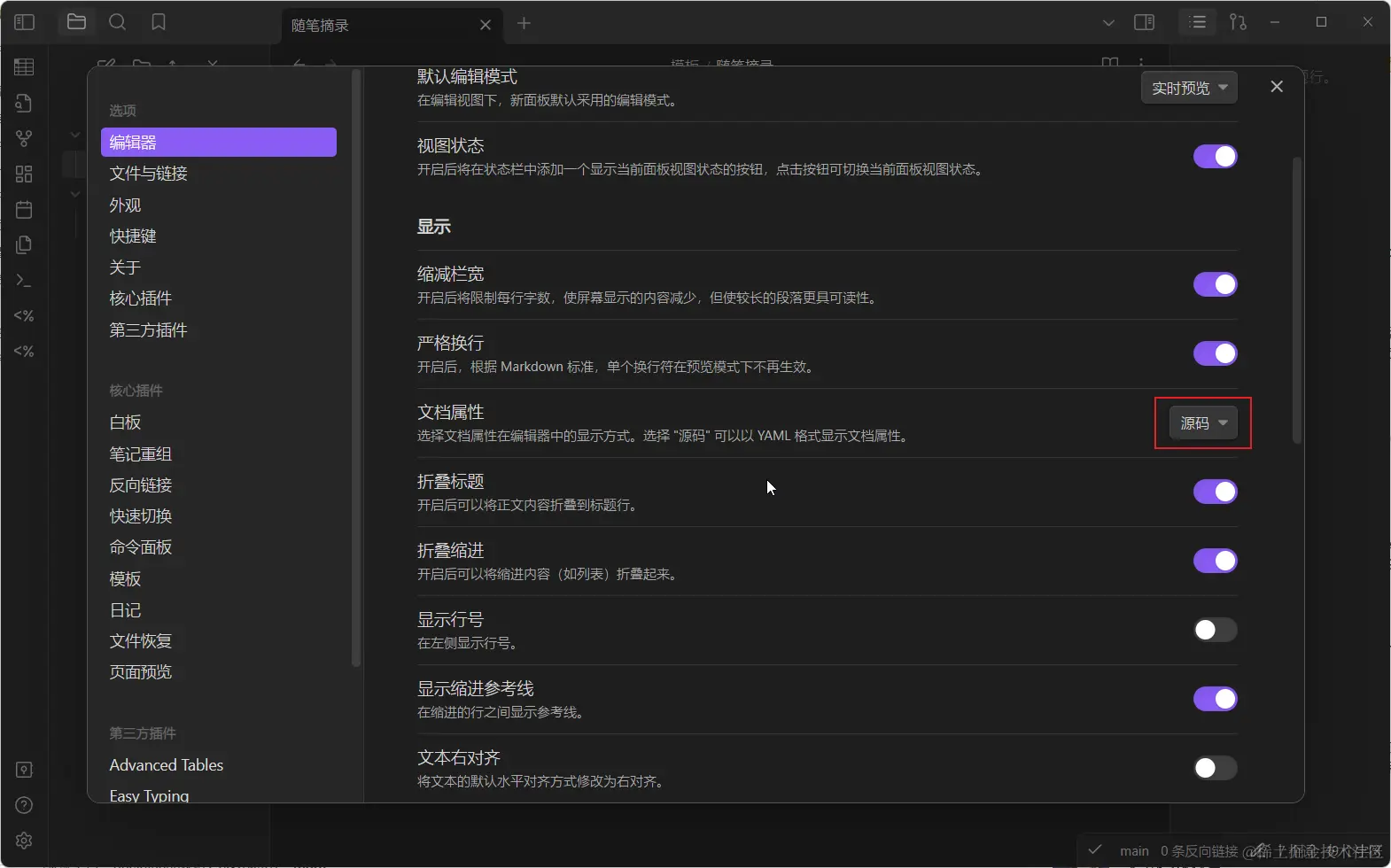Select 快捷键 settings tab
1391x868 pixels.
point(219,236)
